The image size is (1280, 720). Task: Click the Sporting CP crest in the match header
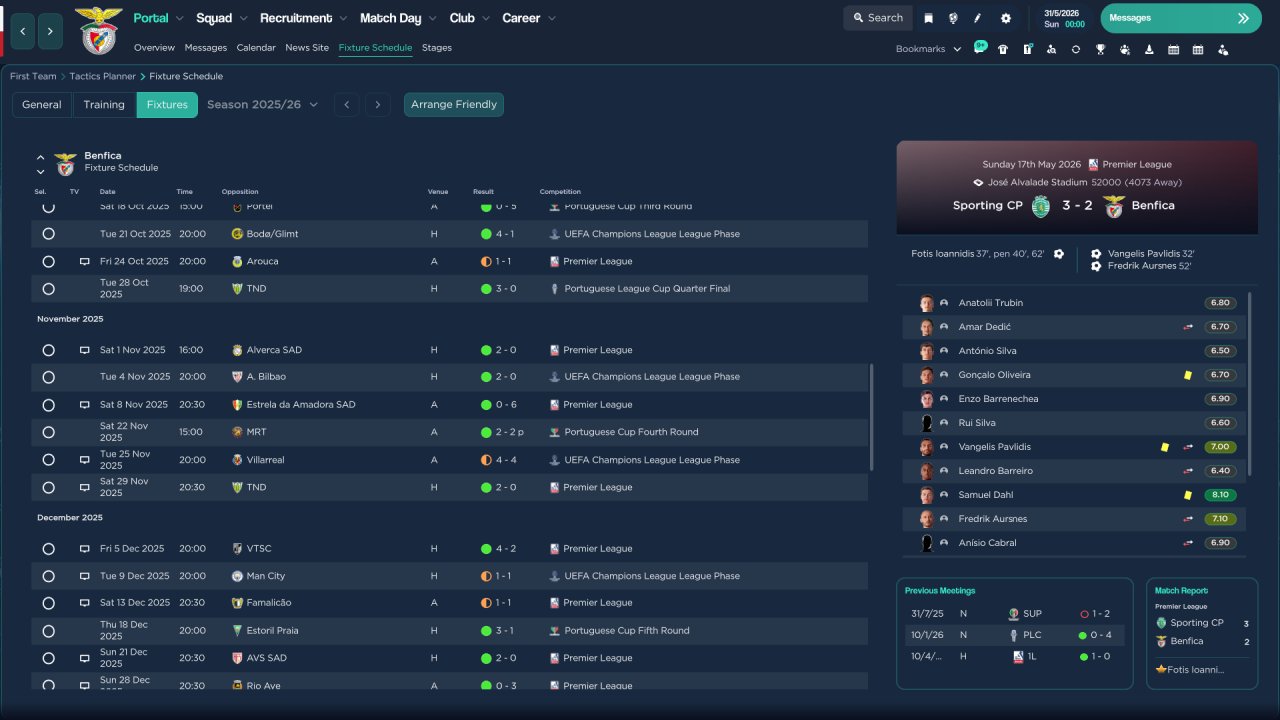[x=1041, y=206]
